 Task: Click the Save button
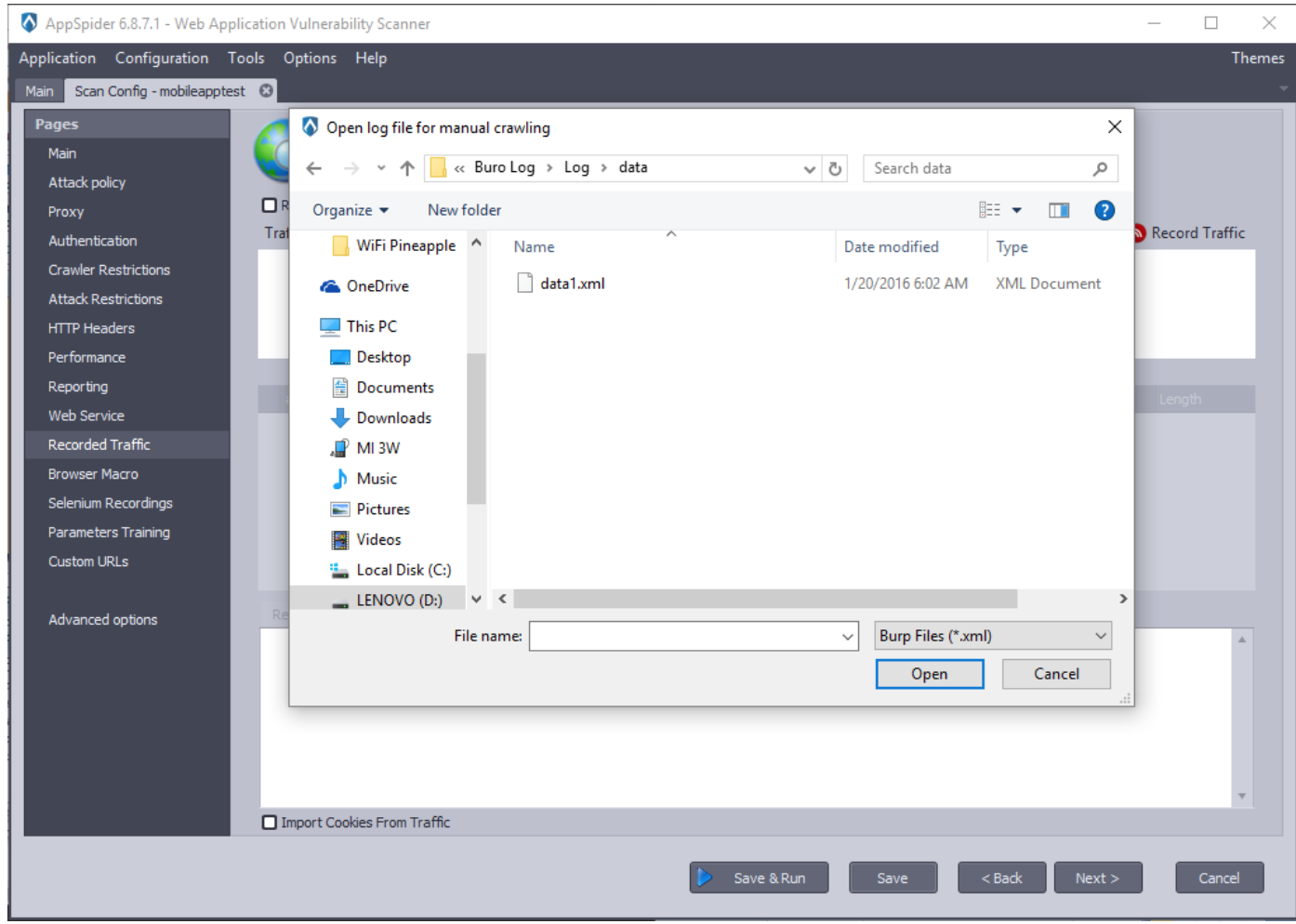[x=893, y=878]
